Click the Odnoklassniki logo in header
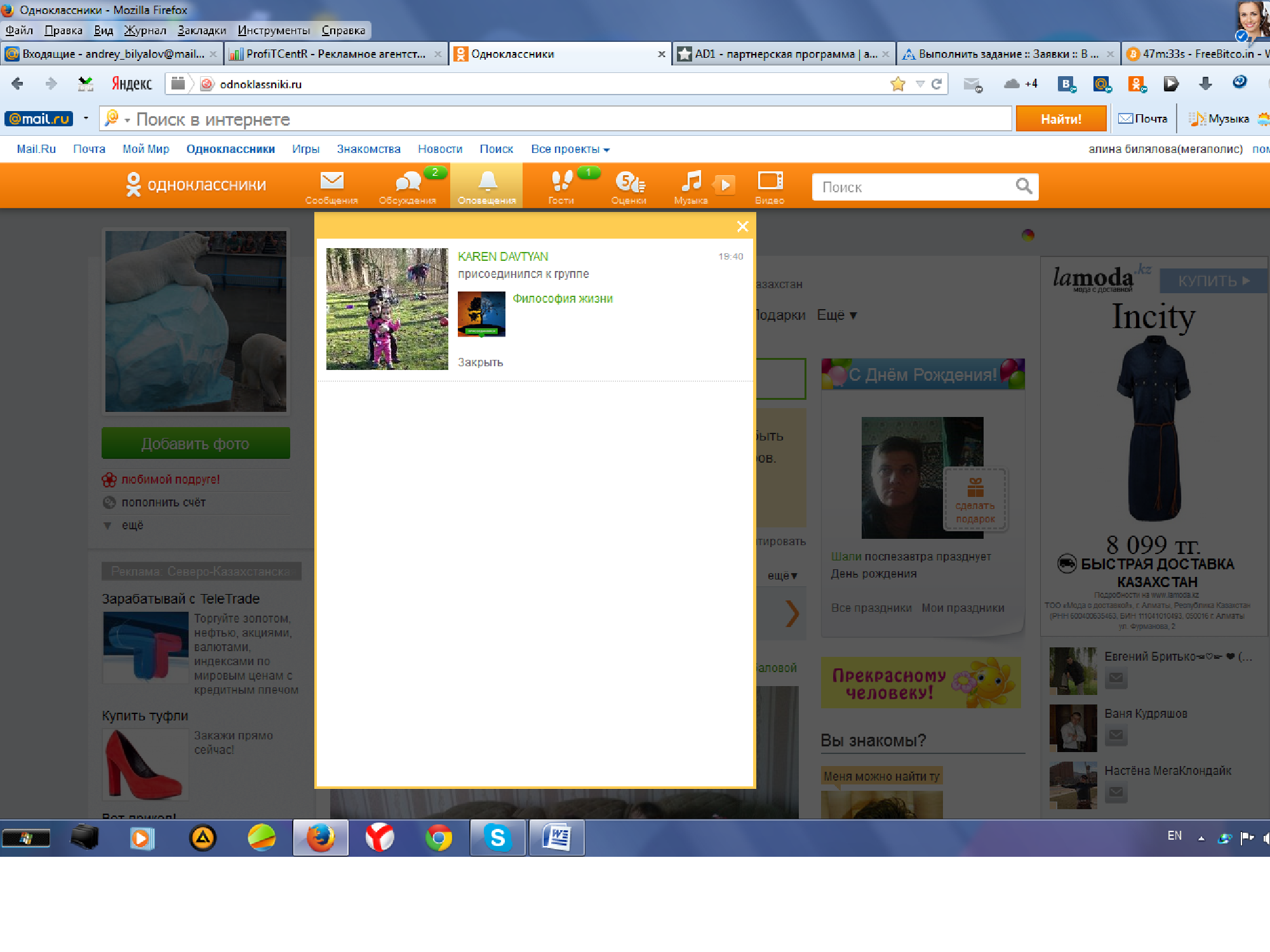This screenshot has height=952, width=1270. pos(196,185)
